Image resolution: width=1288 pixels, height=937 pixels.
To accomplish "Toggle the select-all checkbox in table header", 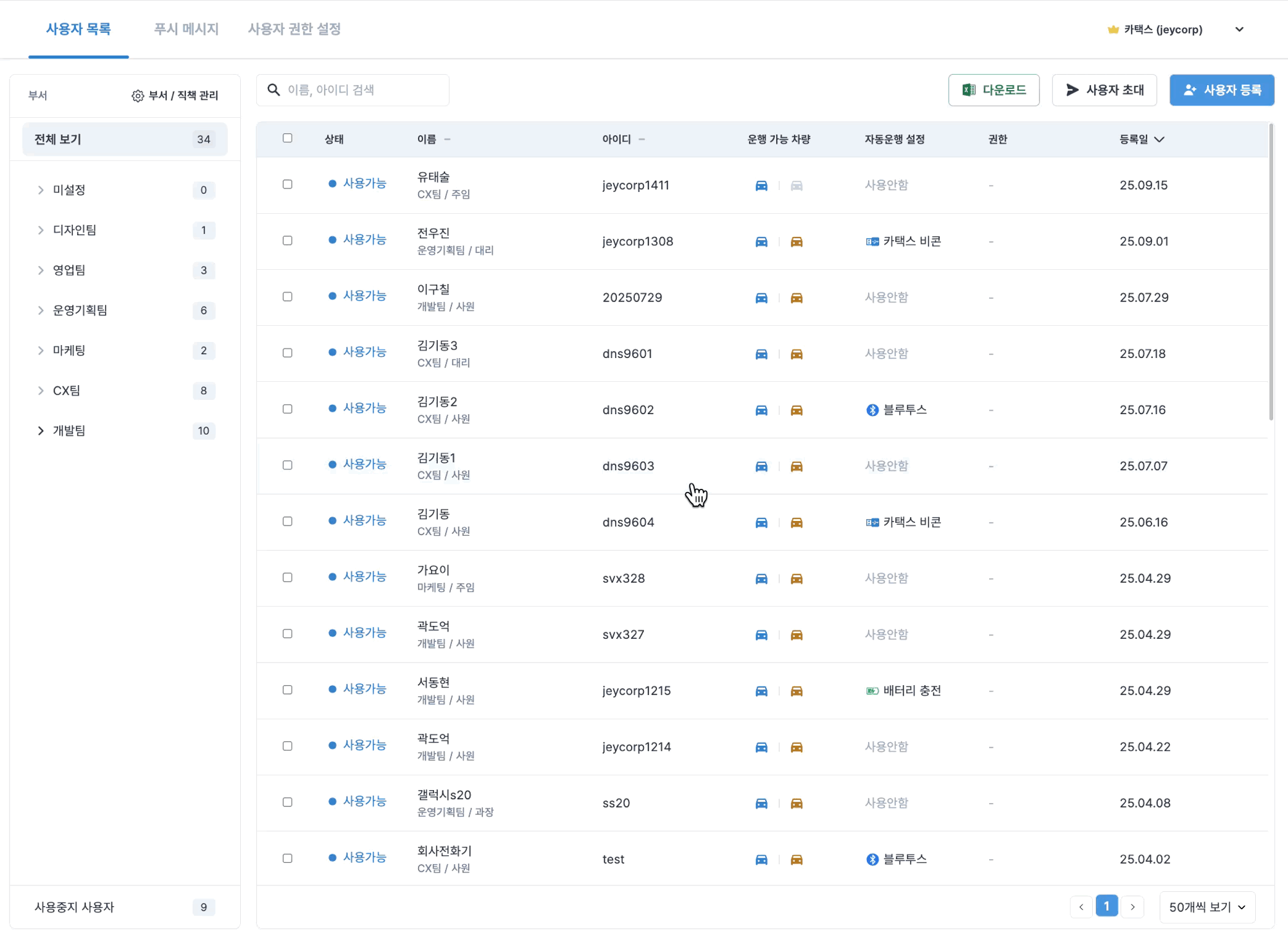I will tap(287, 138).
